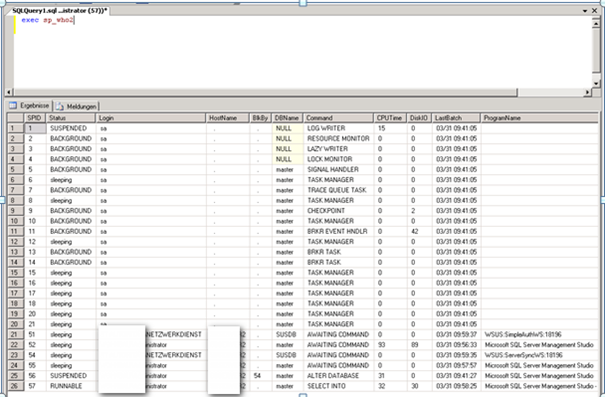Select the whole grid via the corner cell

coord(15,118)
